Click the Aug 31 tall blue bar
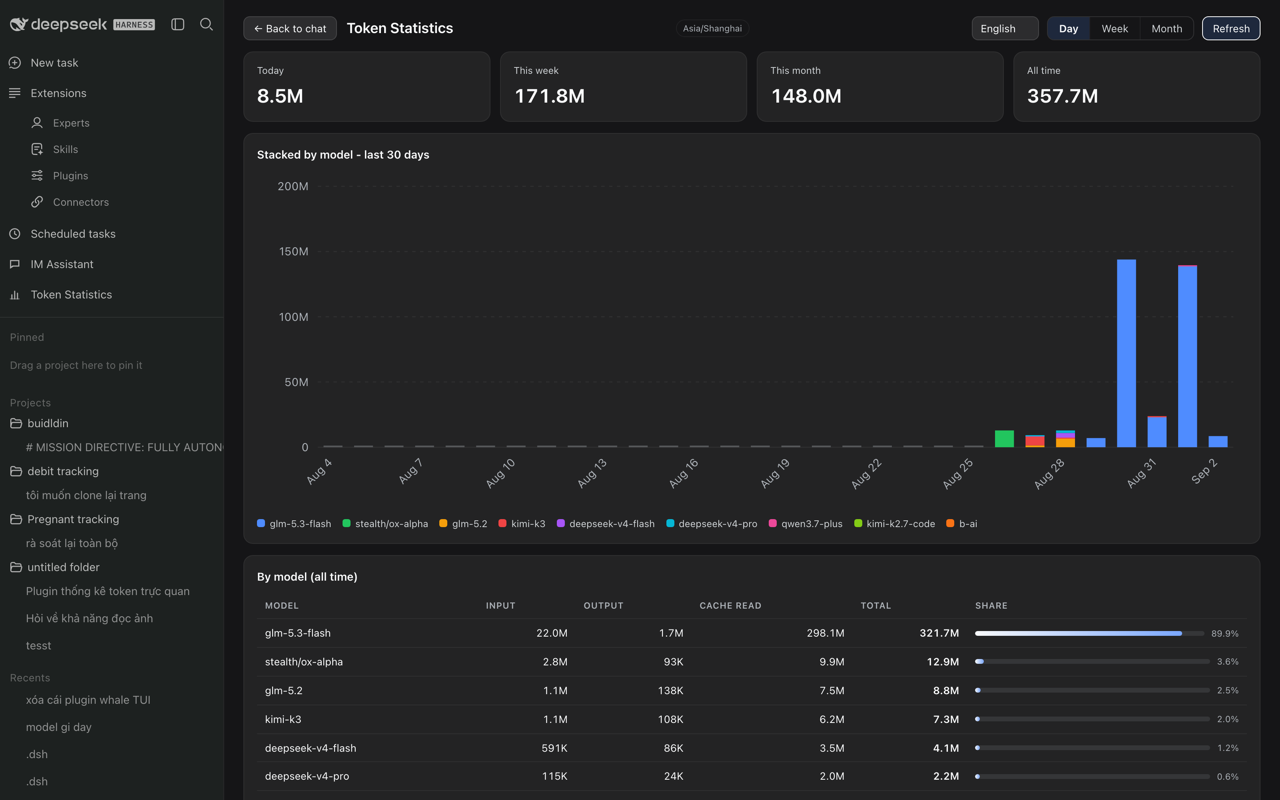1280x800 pixels. point(1126,353)
